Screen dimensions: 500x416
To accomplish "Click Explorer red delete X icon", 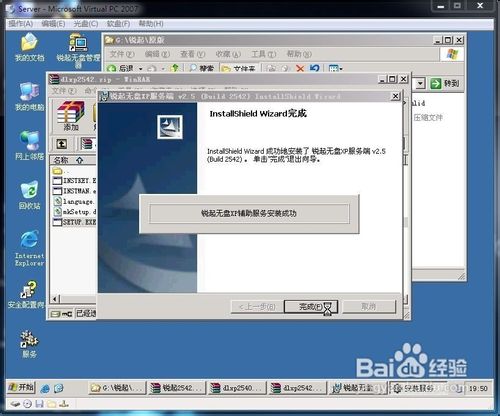I will pyautogui.click(x=300, y=68).
